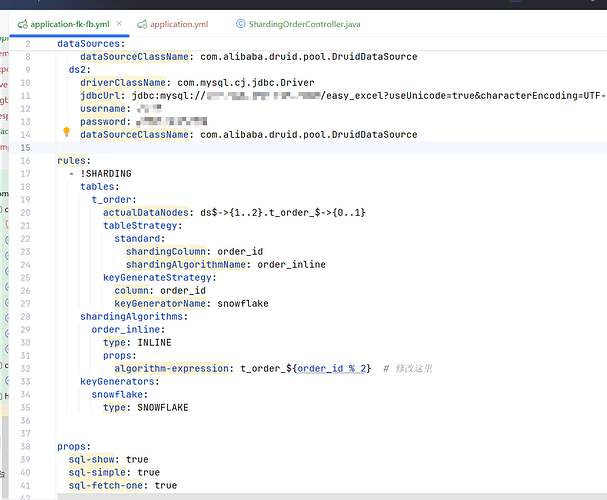Click the 'keyGenerateStrategy' key
The width and height of the screenshot is (607, 500).
[x=157, y=278]
